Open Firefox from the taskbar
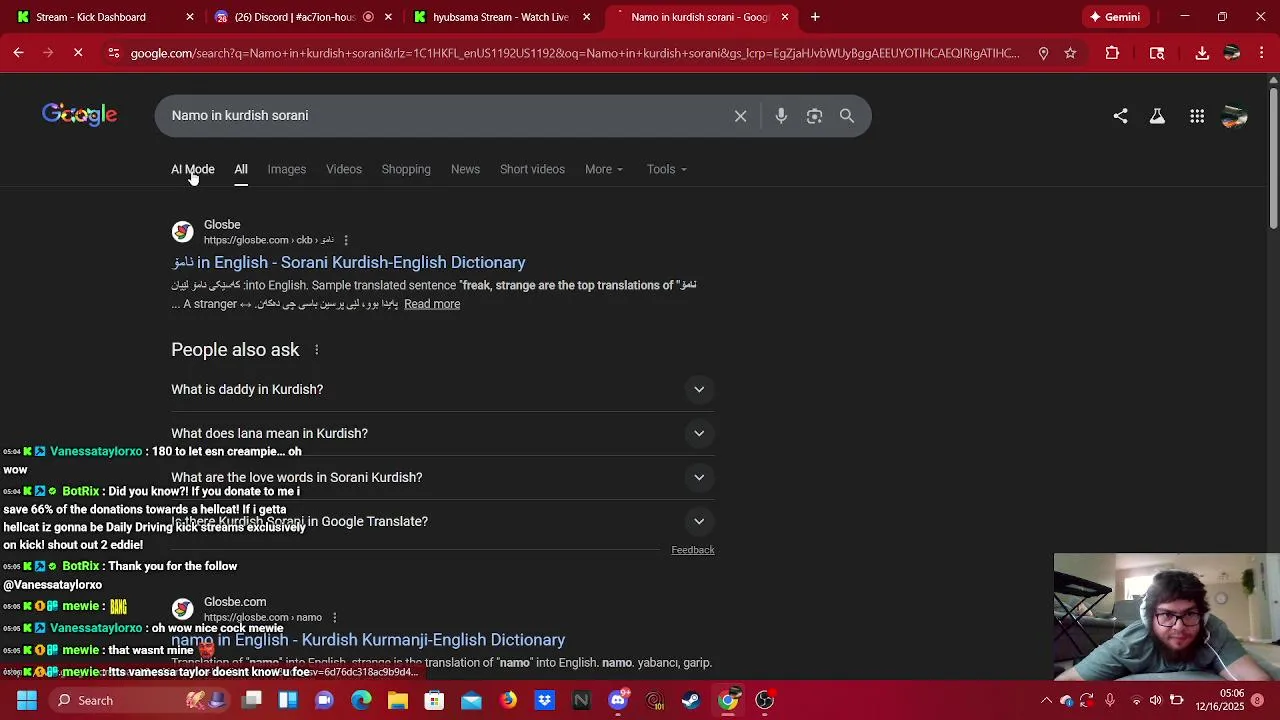The height and width of the screenshot is (720, 1280). [508, 700]
